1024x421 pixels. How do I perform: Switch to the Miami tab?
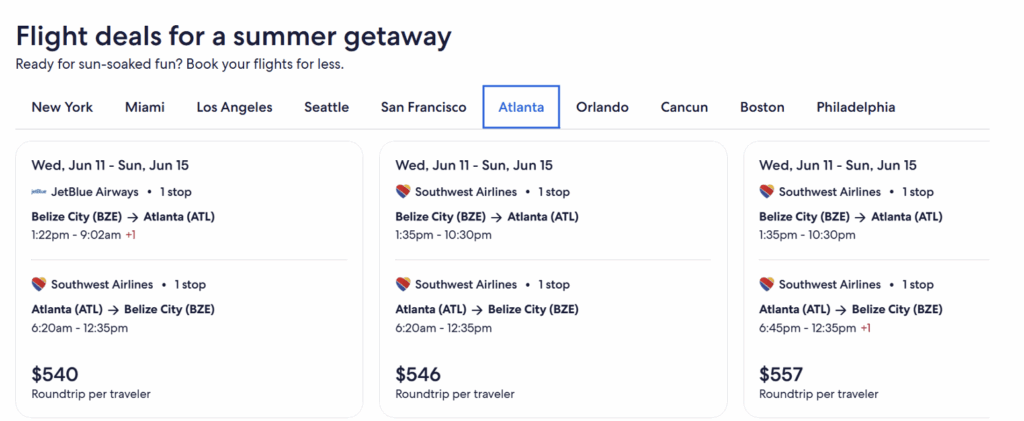tap(145, 107)
